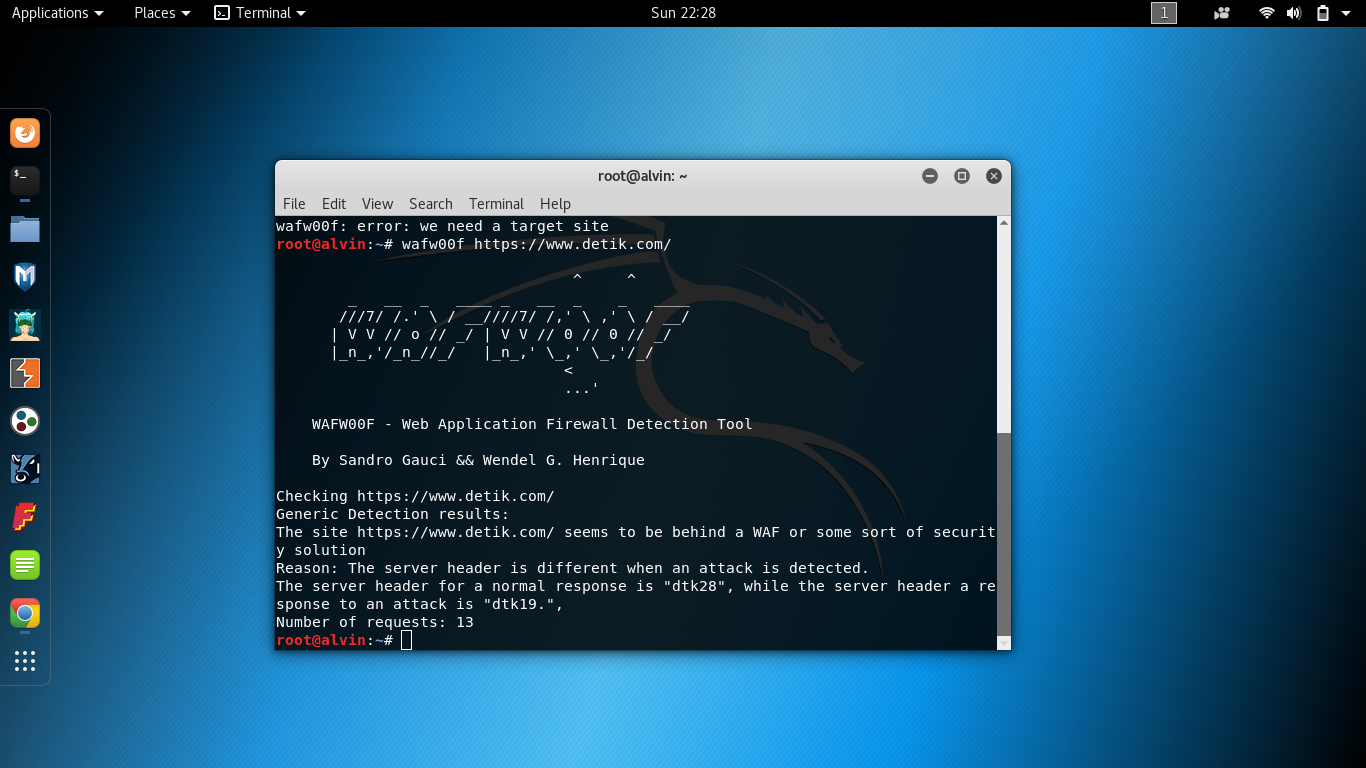Click the 'Reason: The server header' line

573,568
